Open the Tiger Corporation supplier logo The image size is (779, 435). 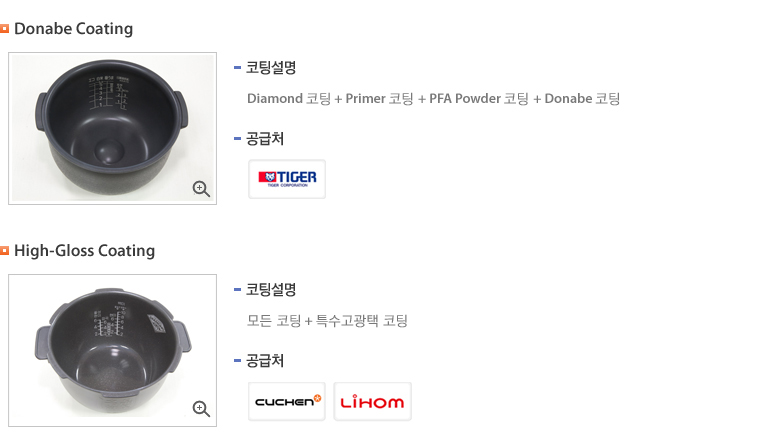[287, 179]
